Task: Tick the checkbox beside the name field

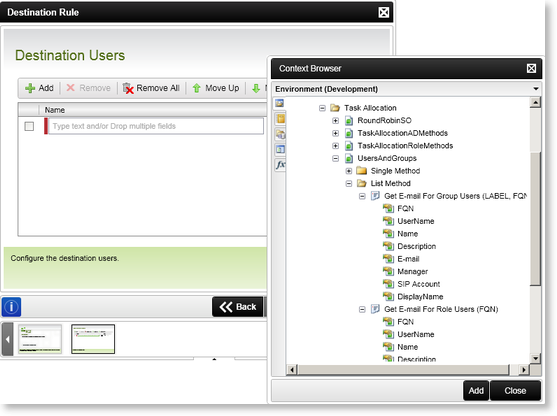Action: click(29, 126)
